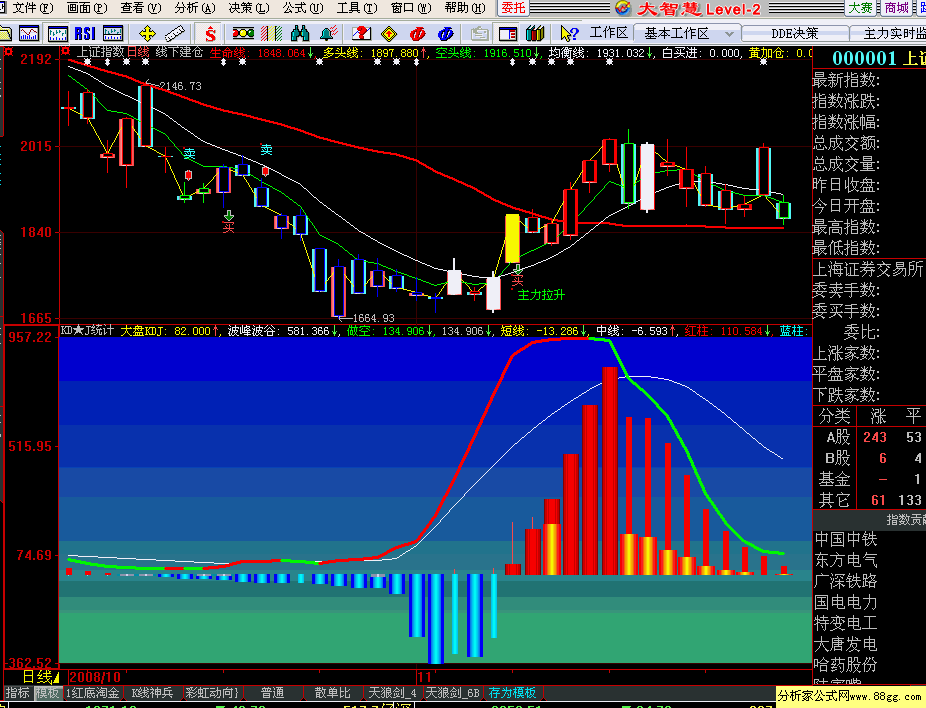Switch to the 模板 tab
Screen dimensions: 926x708
(47, 693)
